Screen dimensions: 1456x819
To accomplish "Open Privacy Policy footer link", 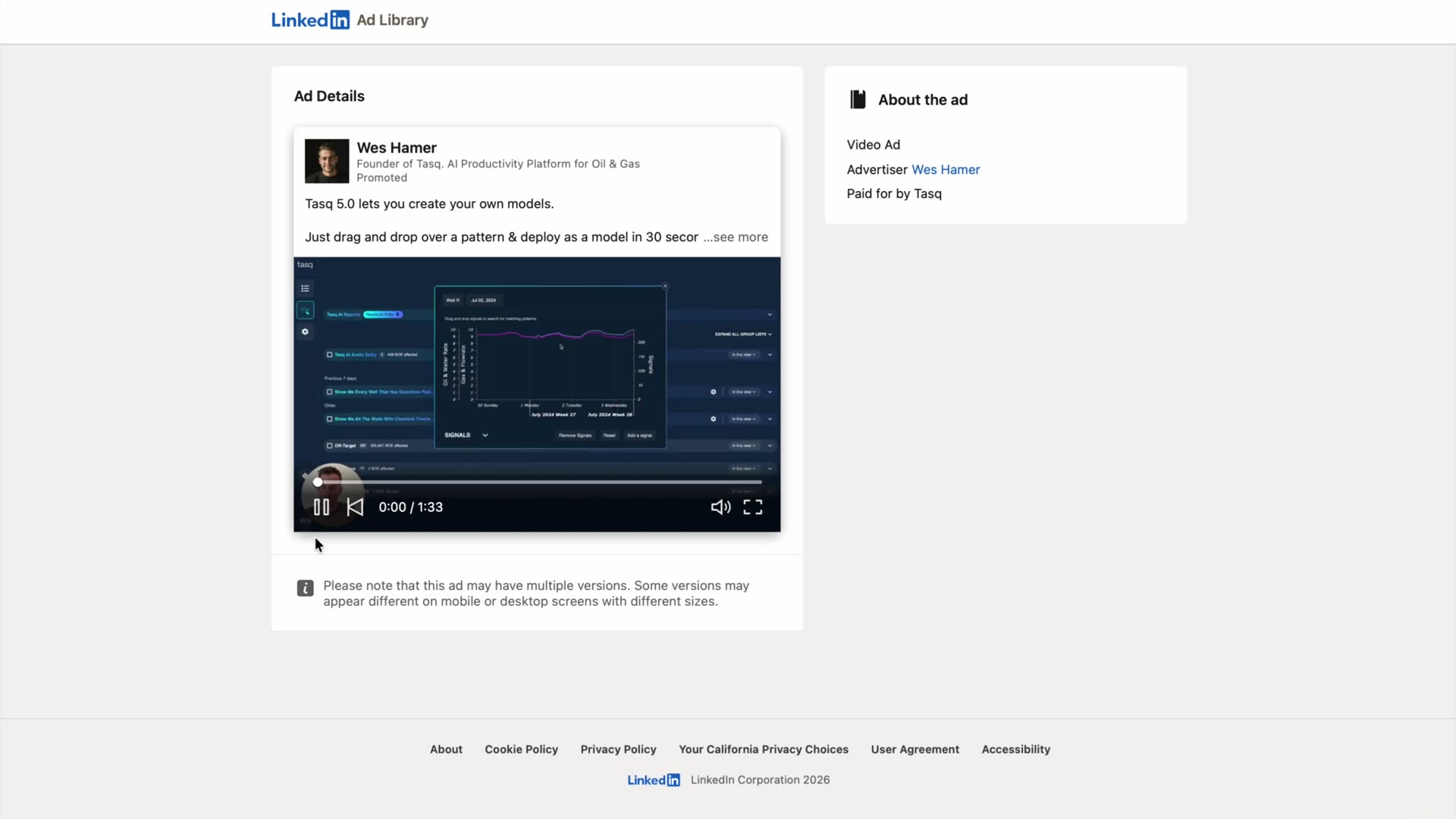I will [x=618, y=749].
